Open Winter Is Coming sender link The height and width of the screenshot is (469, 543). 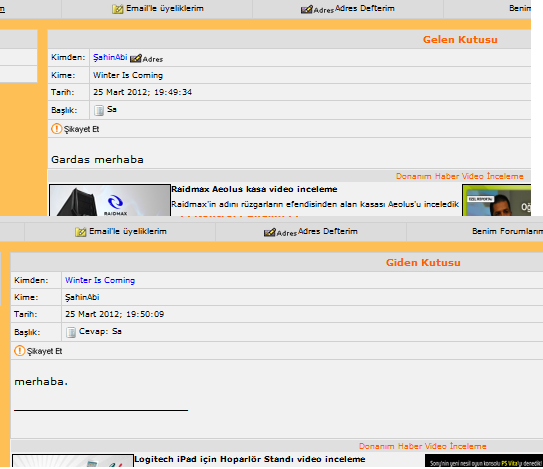100,280
